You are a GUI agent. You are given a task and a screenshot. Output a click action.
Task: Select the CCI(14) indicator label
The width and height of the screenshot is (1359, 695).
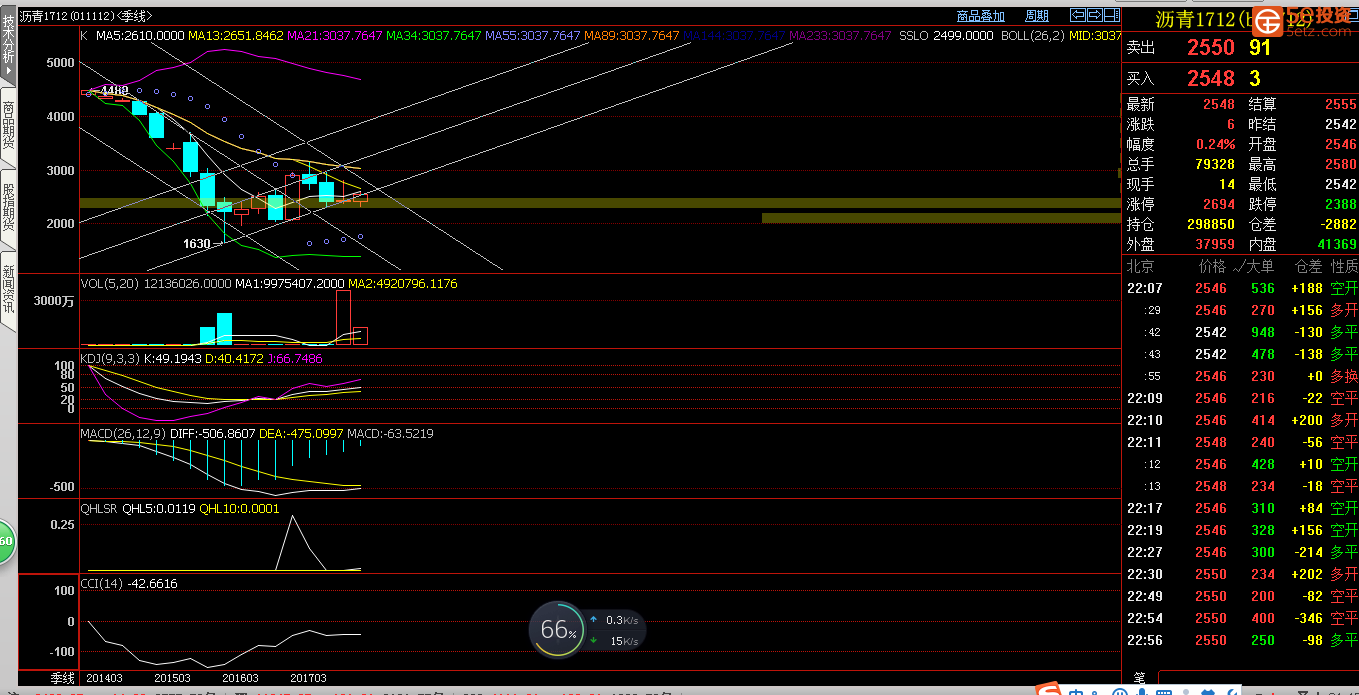click(102, 583)
